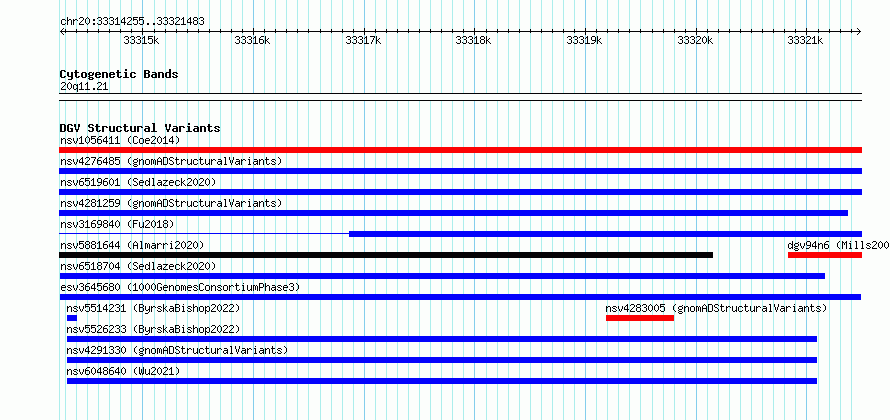Select the 20q11.21 band label
Screen dimensions: 890x420
[x=84, y=87]
